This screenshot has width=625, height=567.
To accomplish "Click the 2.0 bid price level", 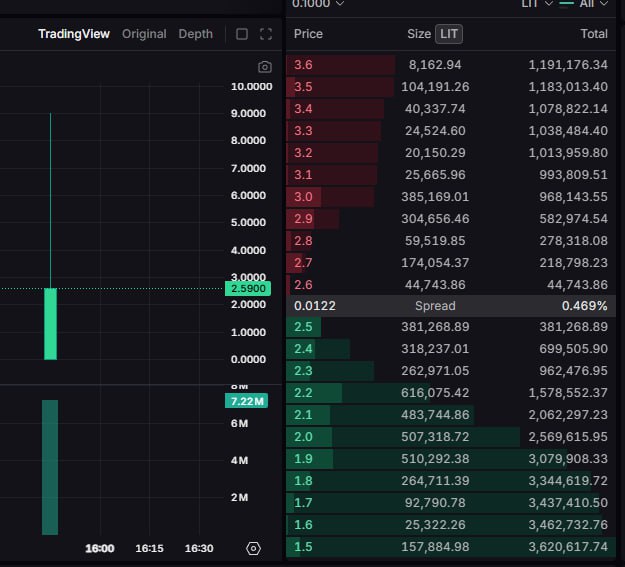I will pos(303,437).
